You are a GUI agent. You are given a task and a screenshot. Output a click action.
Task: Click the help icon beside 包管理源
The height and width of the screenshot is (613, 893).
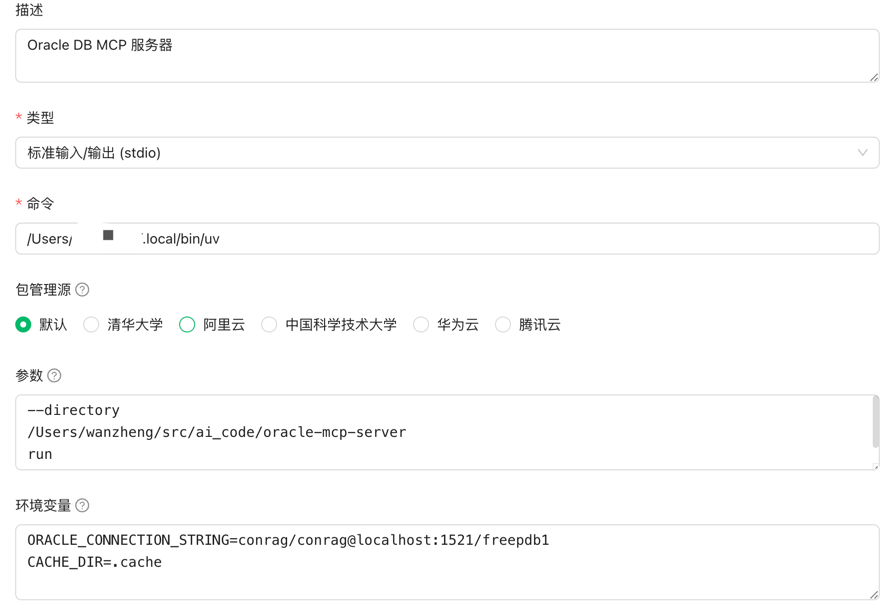82,290
